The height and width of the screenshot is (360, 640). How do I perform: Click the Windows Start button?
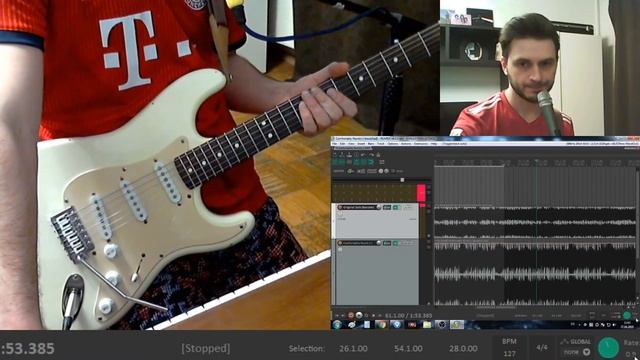[x=337, y=324]
